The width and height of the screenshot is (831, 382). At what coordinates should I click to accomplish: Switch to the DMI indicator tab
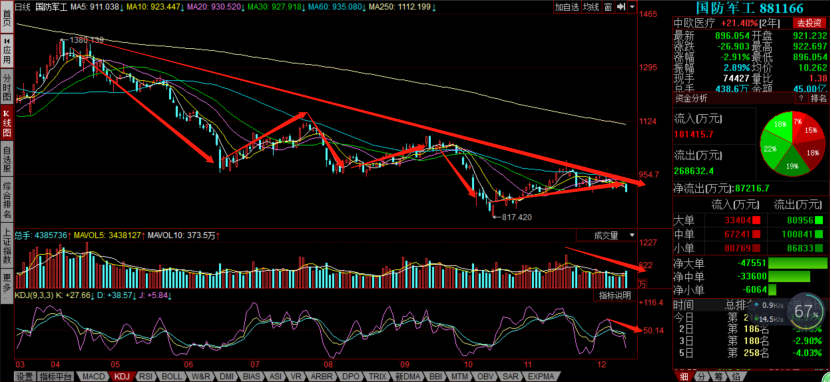[226, 377]
